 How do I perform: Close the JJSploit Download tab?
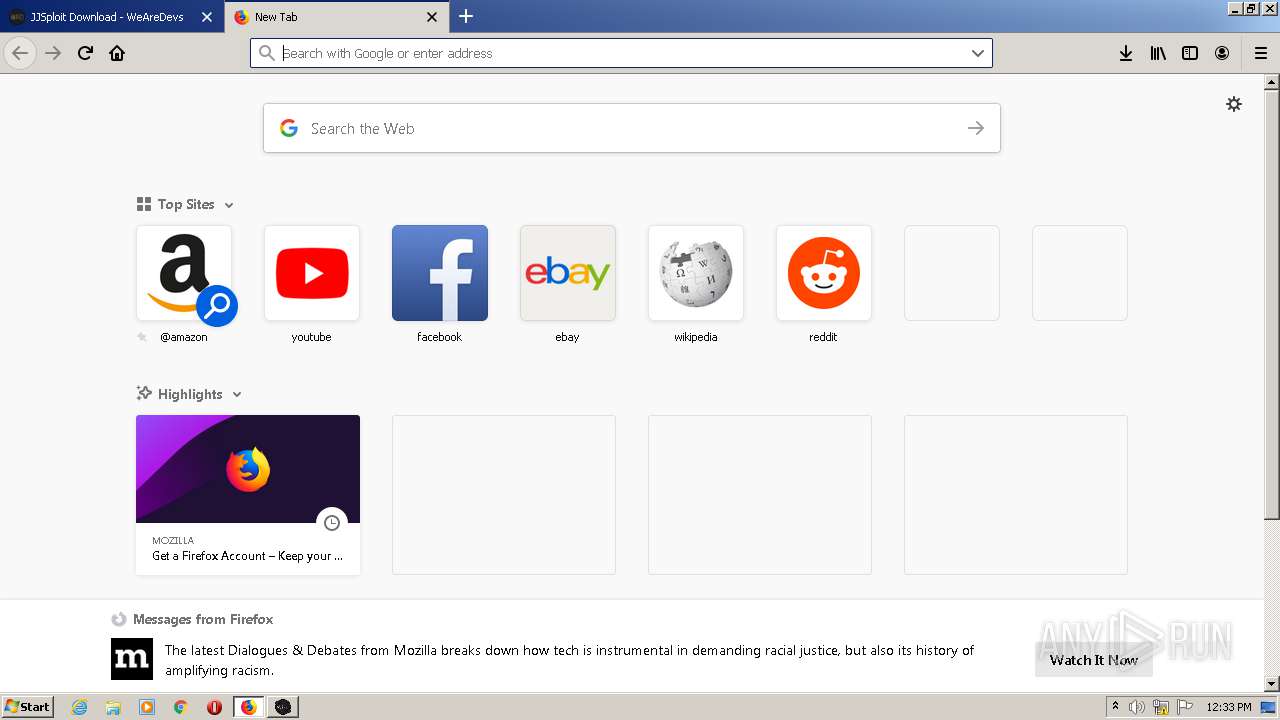click(x=207, y=17)
